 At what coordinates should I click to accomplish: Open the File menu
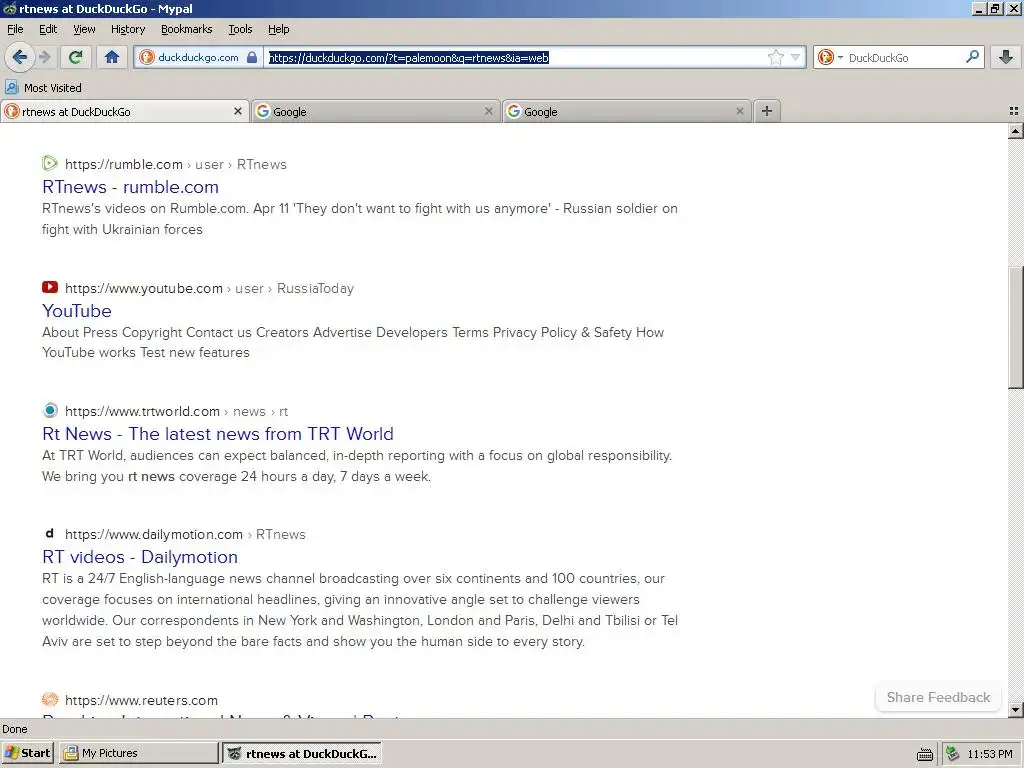click(15, 29)
